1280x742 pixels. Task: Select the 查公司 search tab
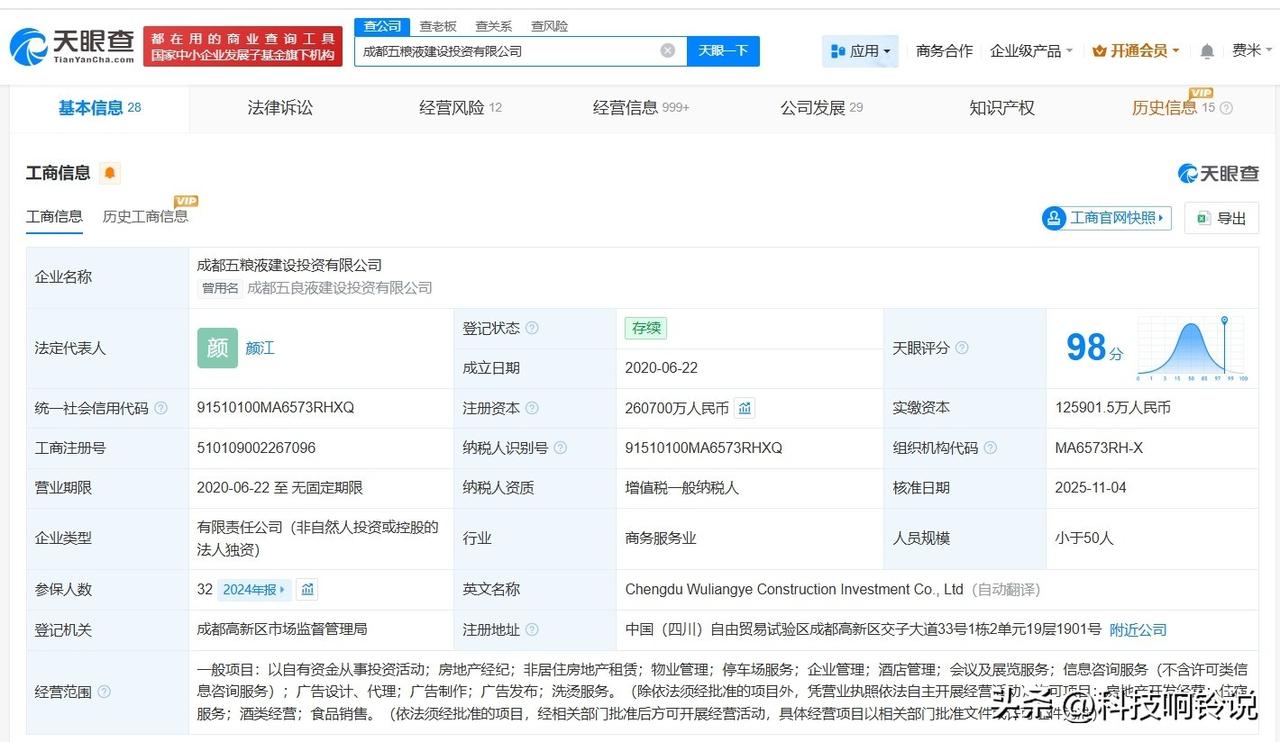coord(381,26)
